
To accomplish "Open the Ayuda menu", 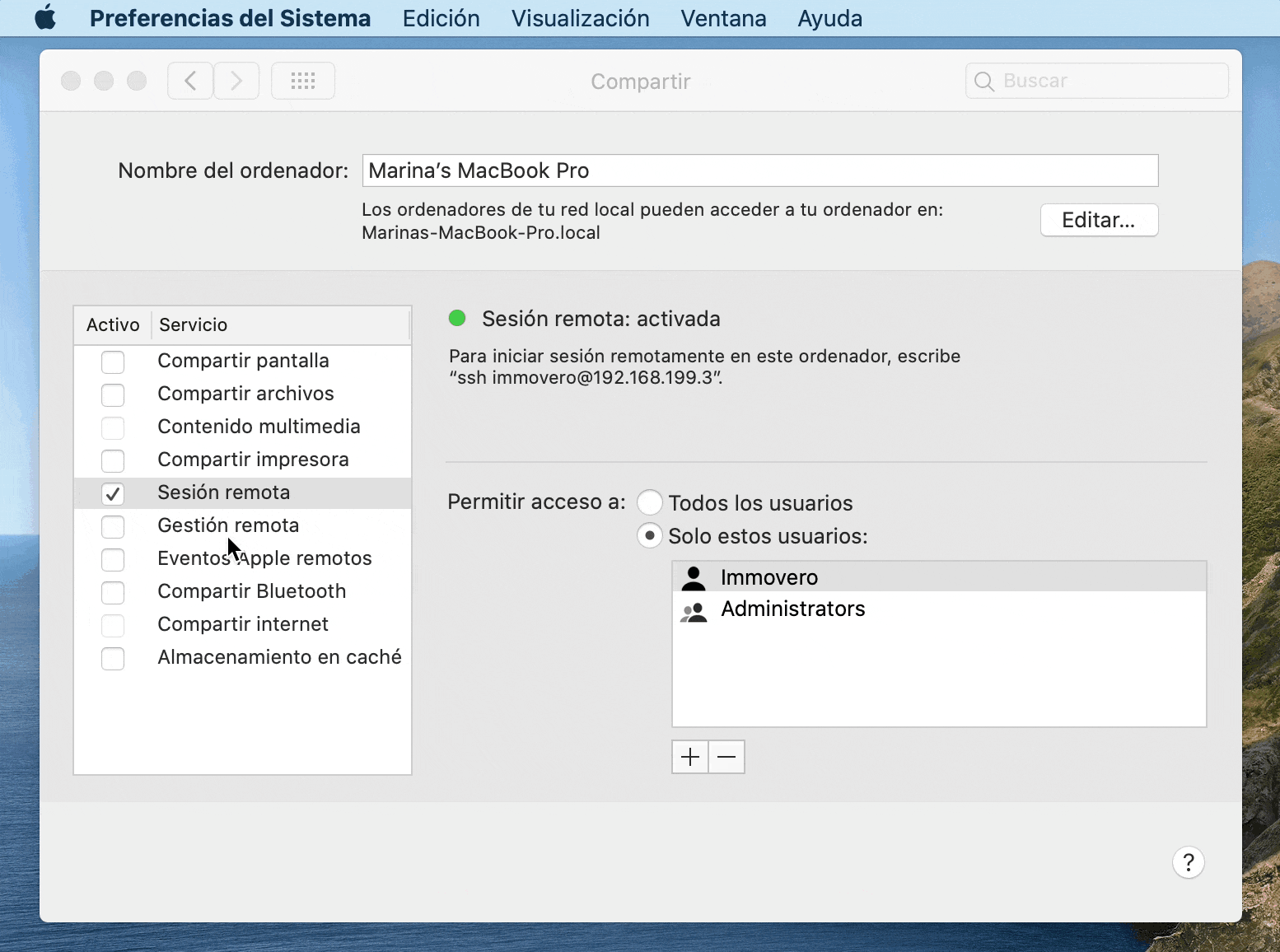I will pyautogui.click(x=829, y=18).
